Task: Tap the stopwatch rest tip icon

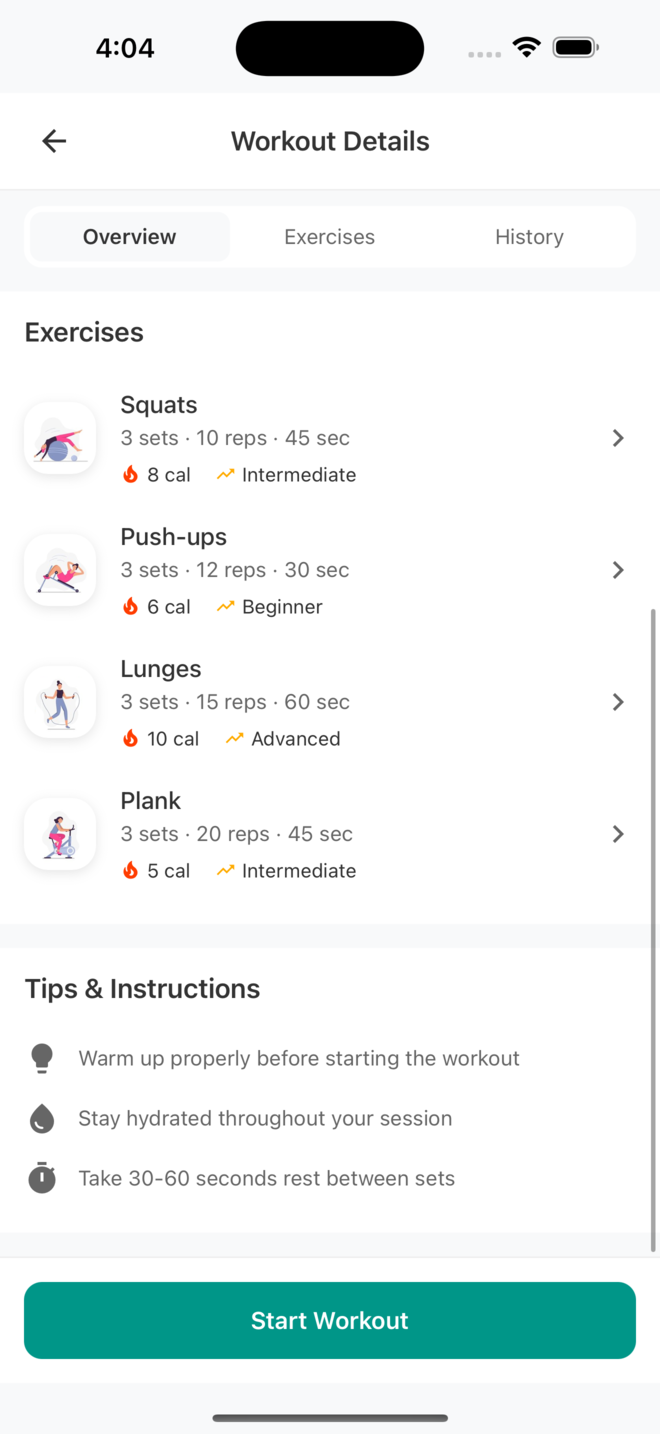Action: [42, 1178]
